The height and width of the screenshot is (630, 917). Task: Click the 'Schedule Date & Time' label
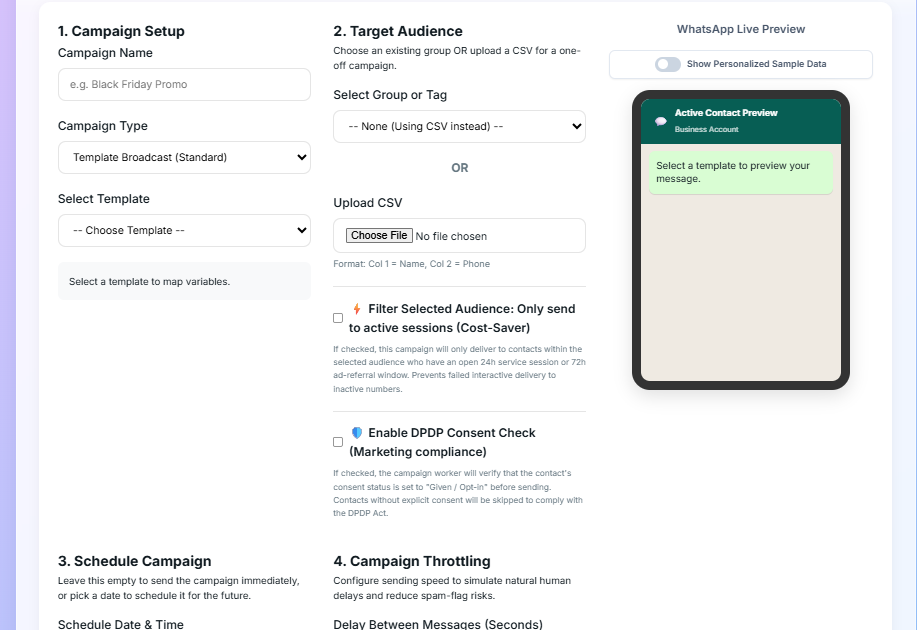(120, 624)
